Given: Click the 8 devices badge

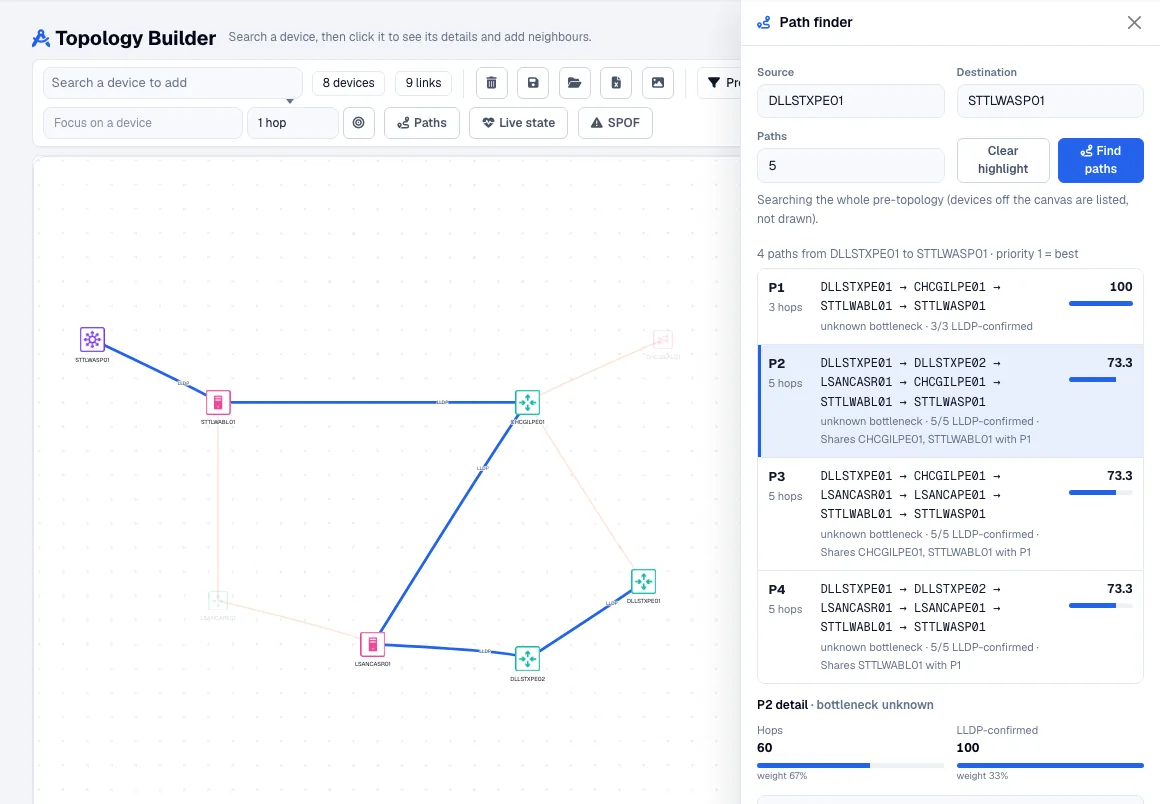Looking at the screenshot, I should tap(348, 83).
